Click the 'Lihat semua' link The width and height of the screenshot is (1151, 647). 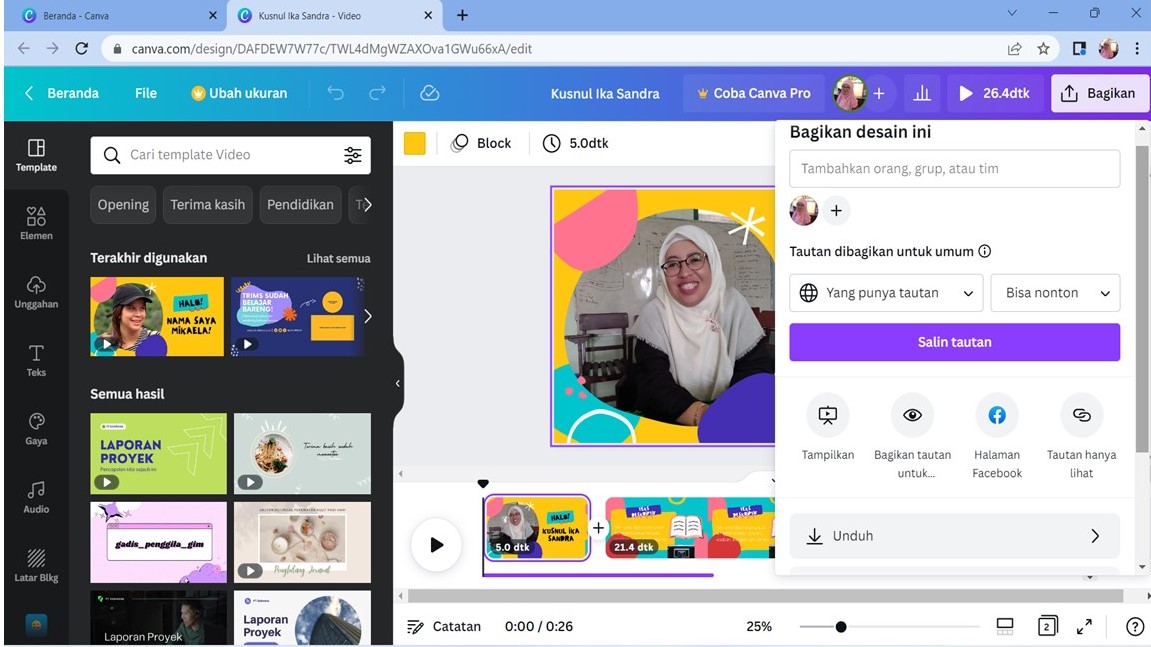click(x=338, y=258)
